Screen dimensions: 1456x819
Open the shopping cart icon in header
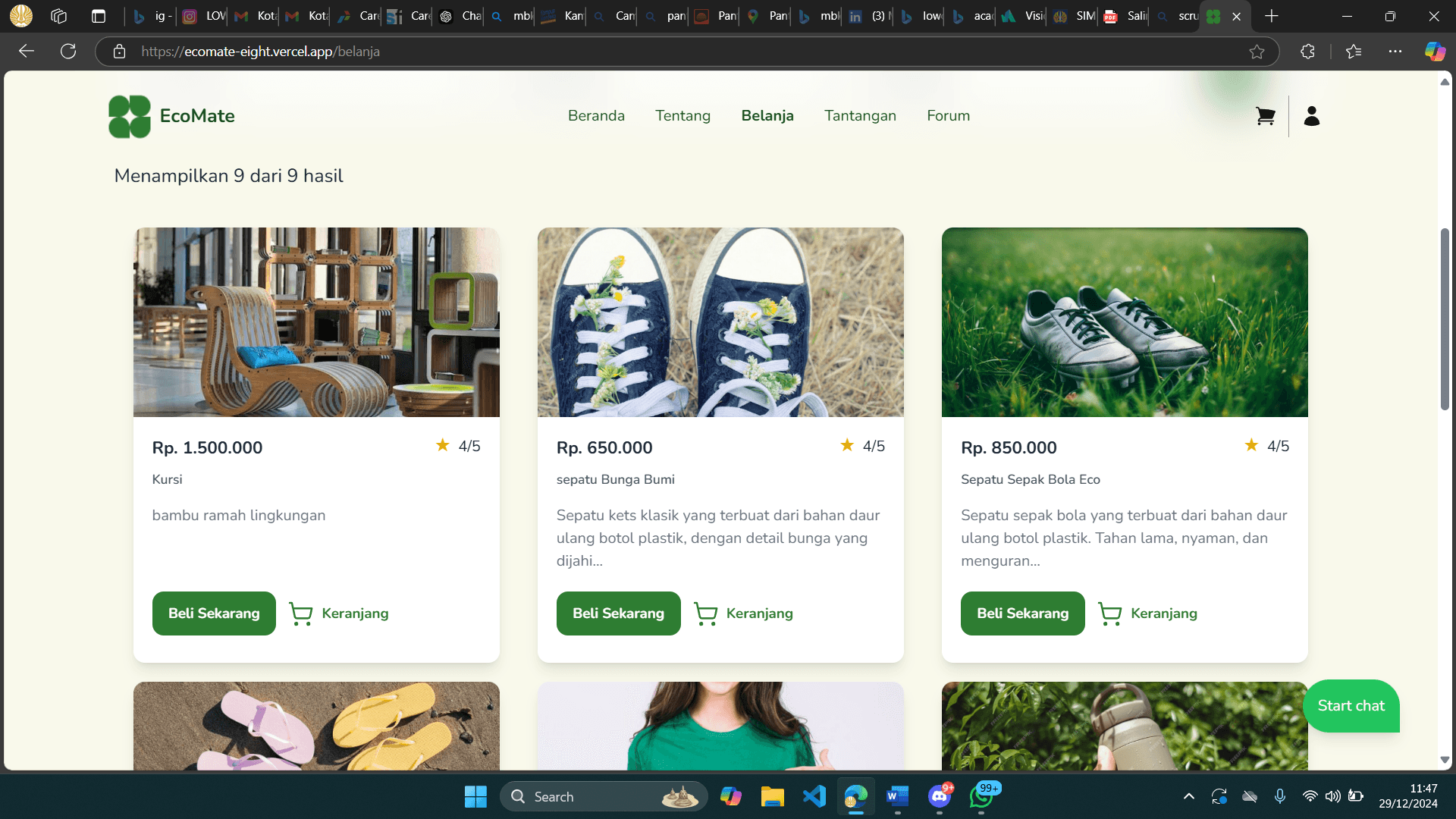pos(1265,116)
